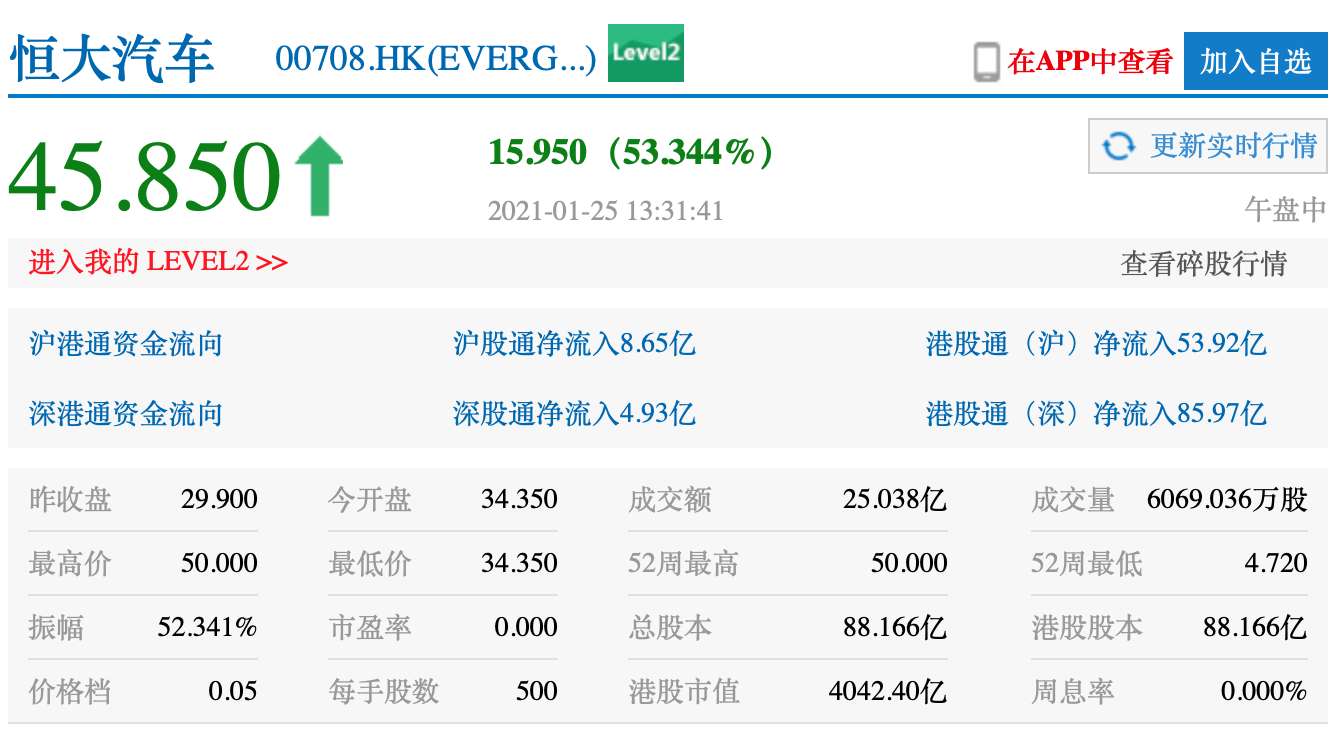Screen dimensions: 1344x748
Task: Click the 52周最高 label
Action: pos(684,563)
